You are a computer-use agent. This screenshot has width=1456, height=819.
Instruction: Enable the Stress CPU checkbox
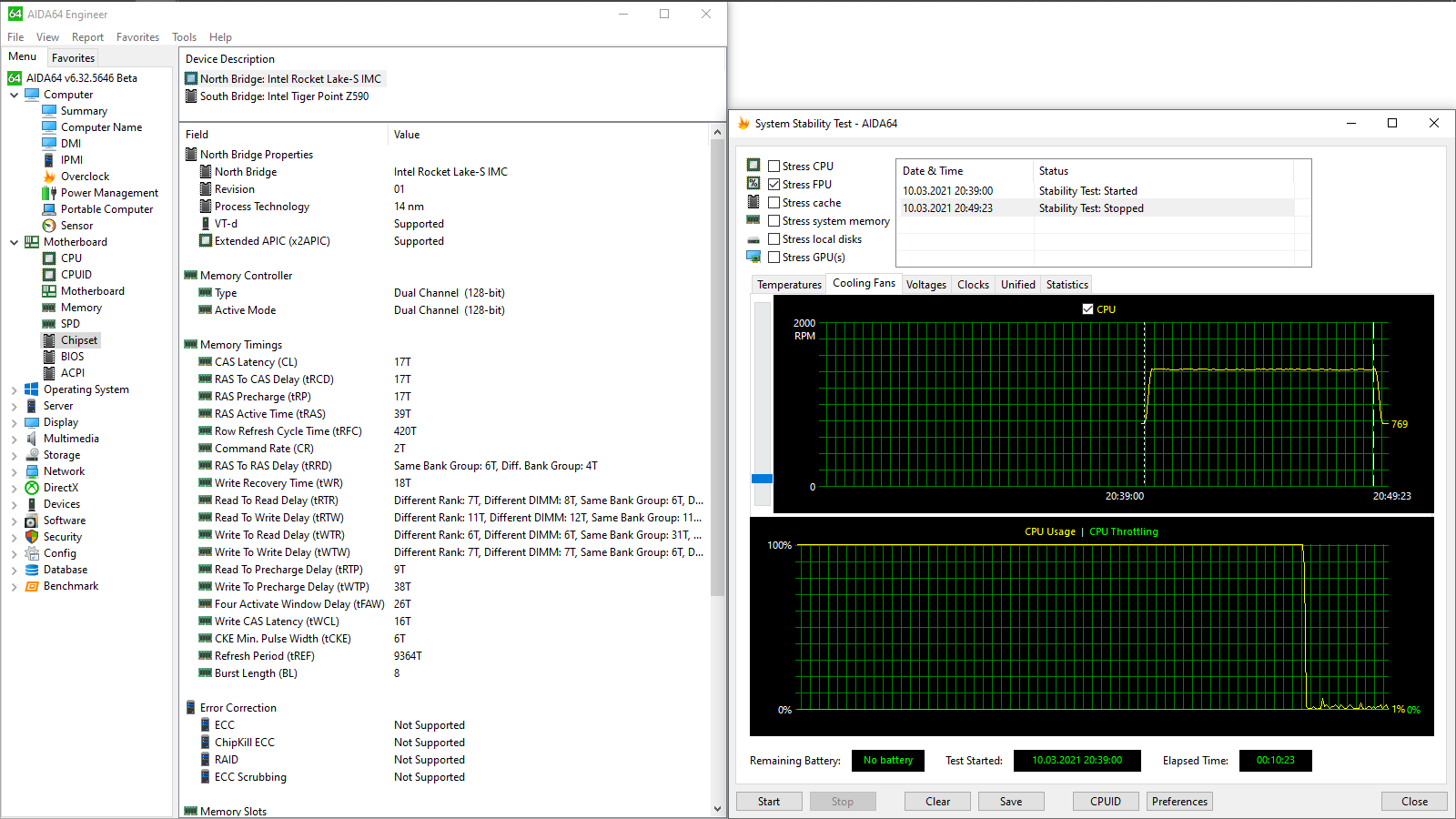click(773, 167)
